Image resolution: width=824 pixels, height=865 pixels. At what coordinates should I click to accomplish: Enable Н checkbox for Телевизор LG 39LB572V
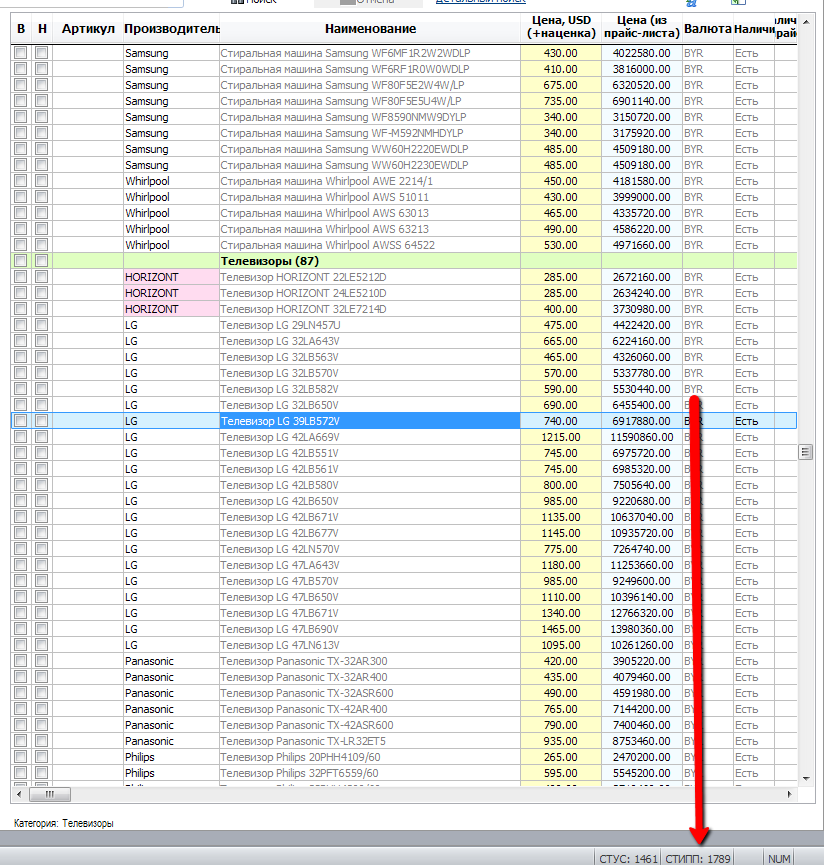[x=41, y=421]
